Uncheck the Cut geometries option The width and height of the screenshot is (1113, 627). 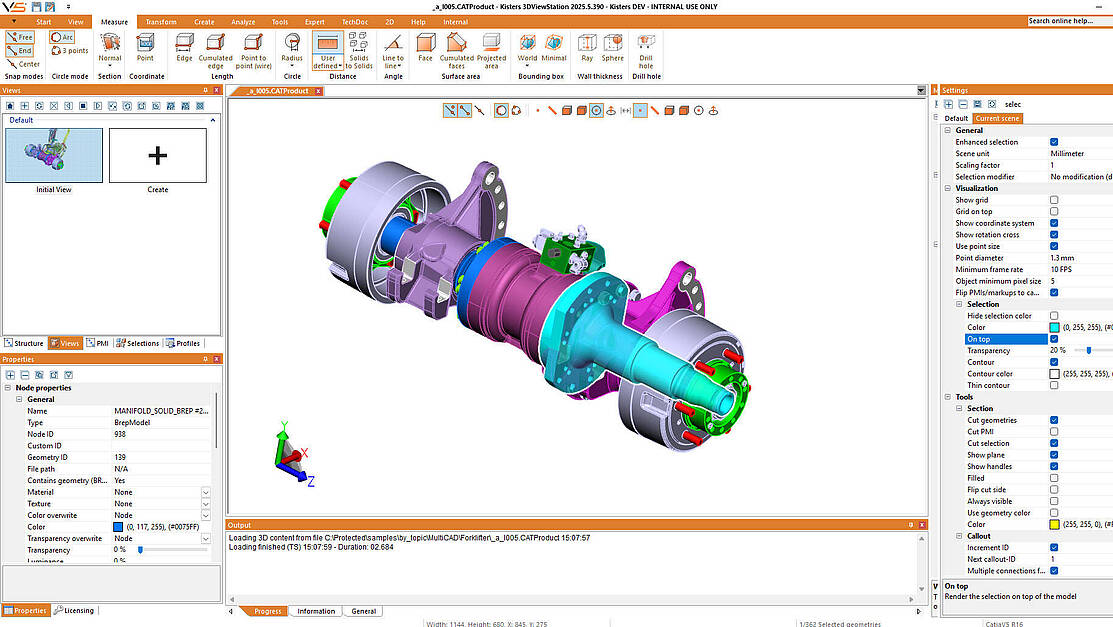coord(1054,420)
